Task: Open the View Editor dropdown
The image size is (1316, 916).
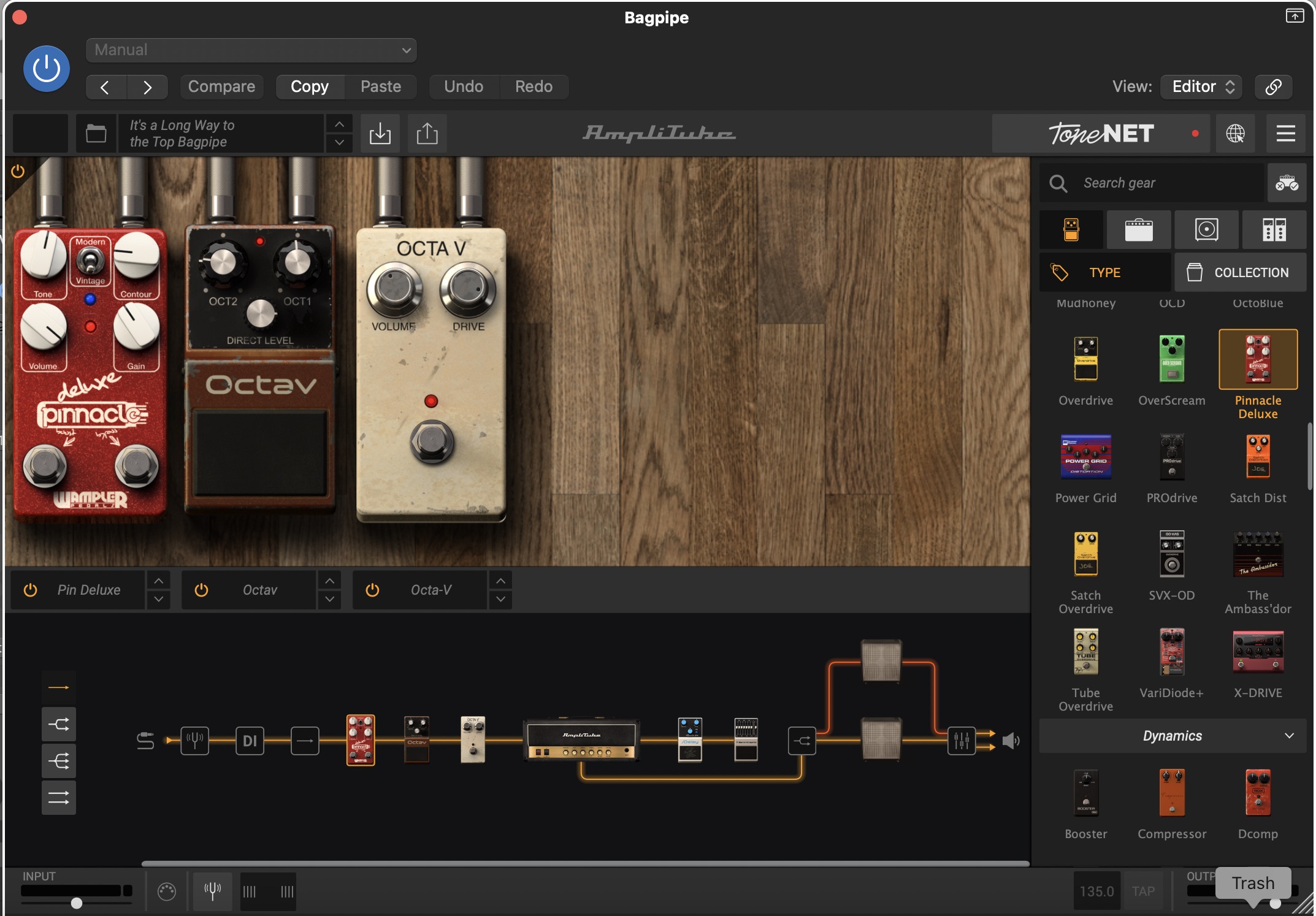Action: coord(1201,86)
